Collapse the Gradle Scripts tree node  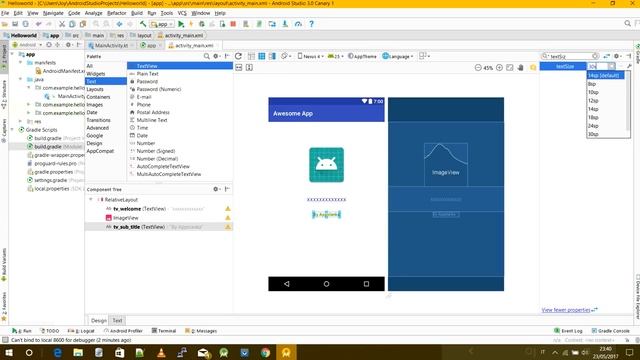pyautogui.click(x=12, y=129)
